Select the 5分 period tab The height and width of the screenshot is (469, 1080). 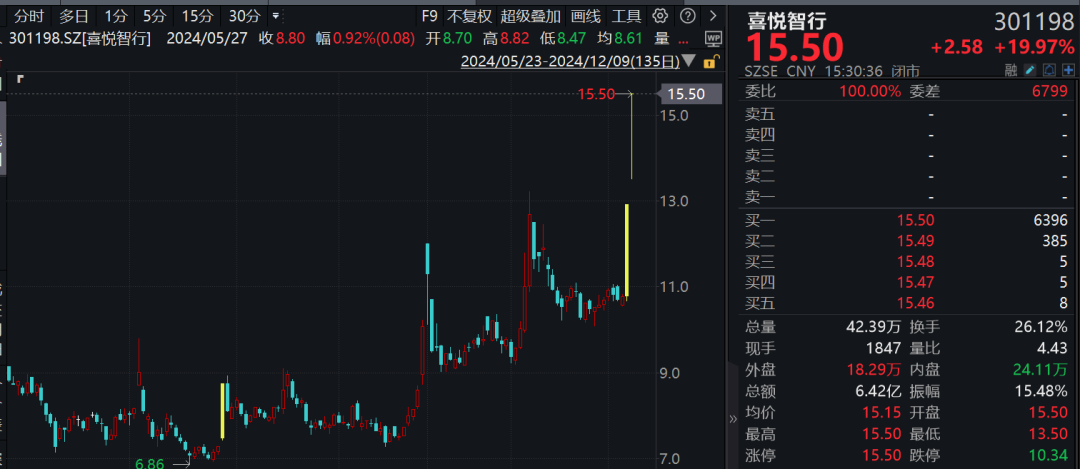[x=154, y=15]
